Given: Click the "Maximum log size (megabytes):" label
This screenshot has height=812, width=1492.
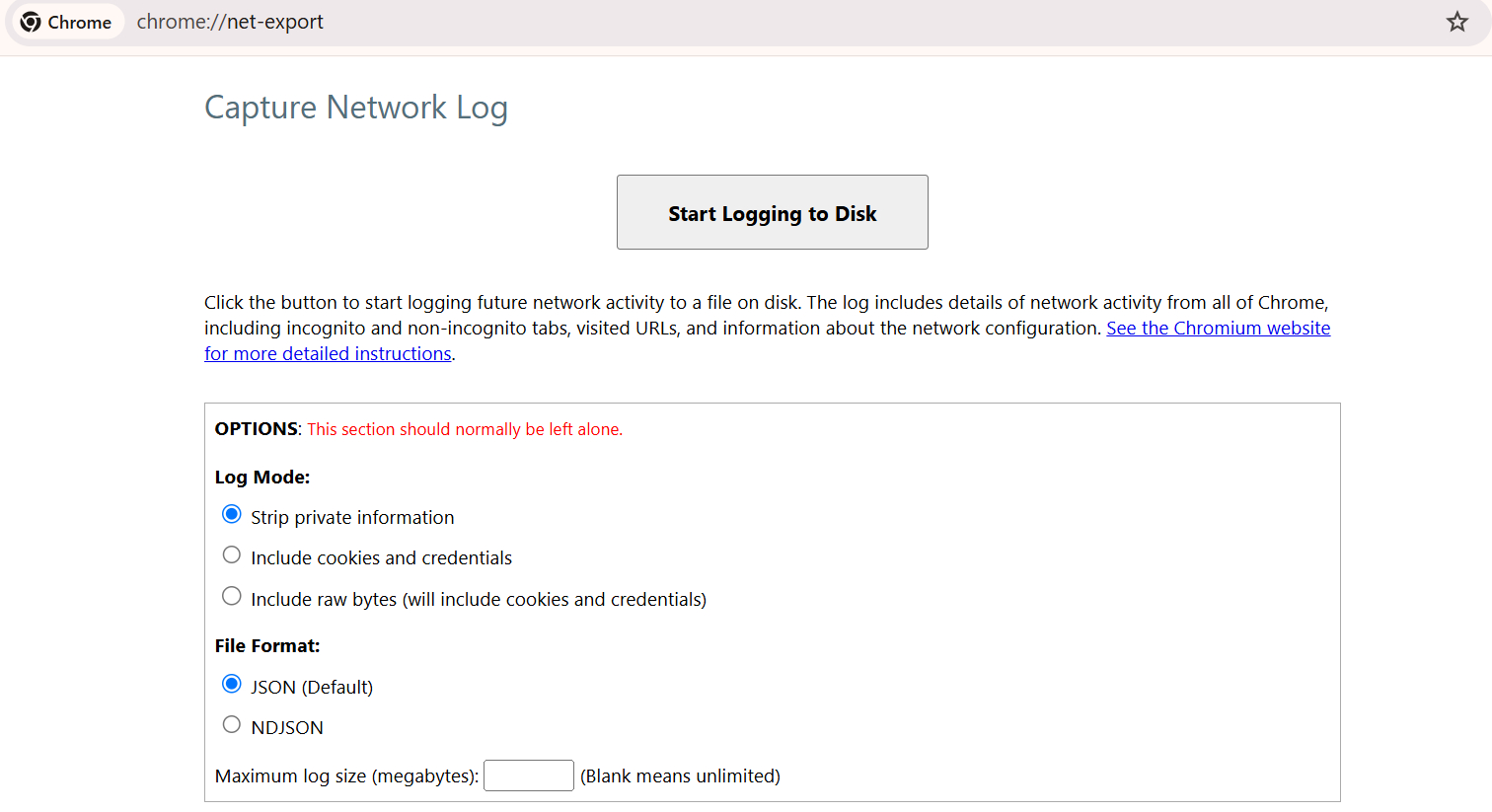Looking at the screenshot, I should point(346,775).
